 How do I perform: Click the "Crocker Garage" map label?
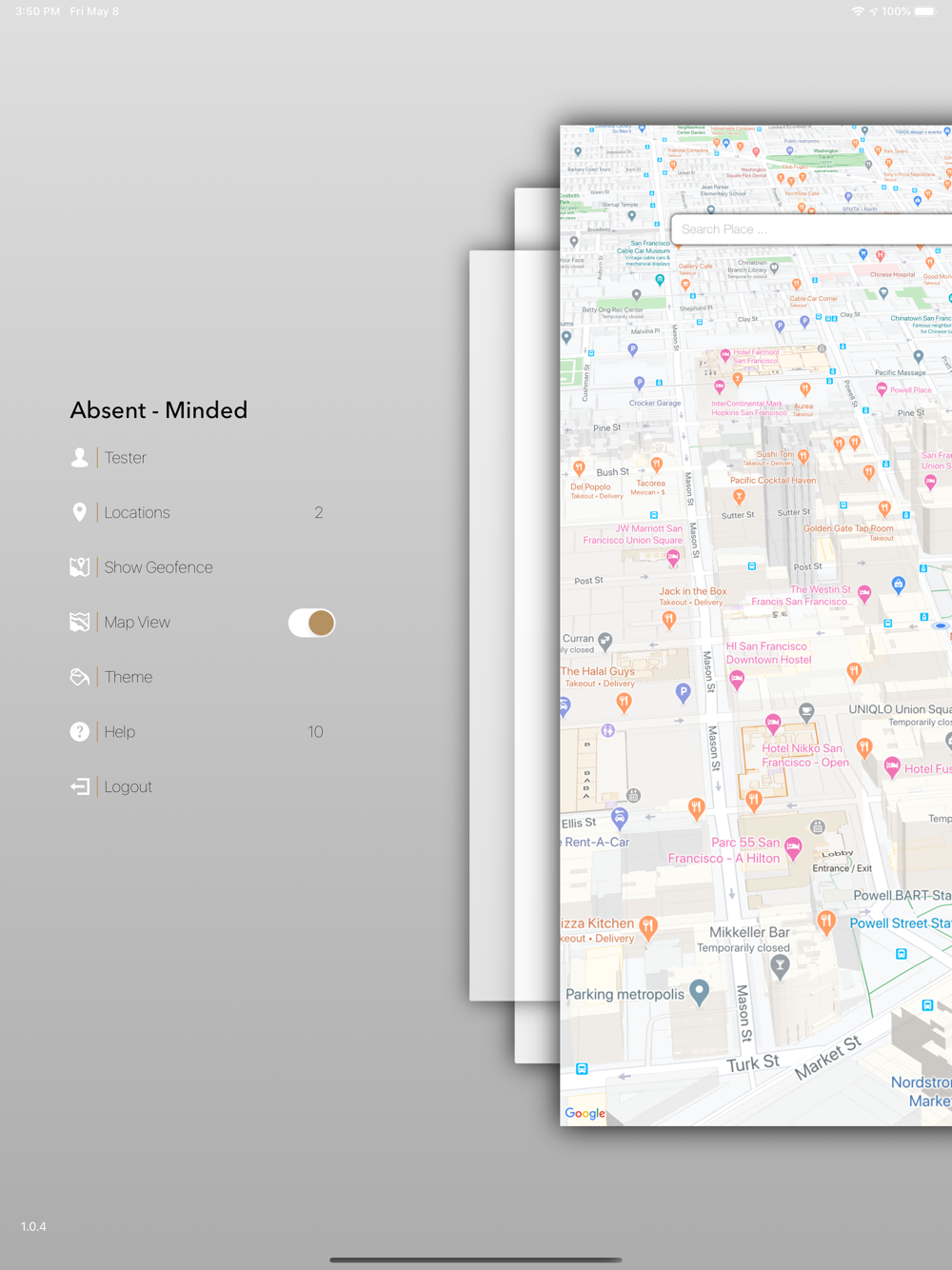(655, 403)
